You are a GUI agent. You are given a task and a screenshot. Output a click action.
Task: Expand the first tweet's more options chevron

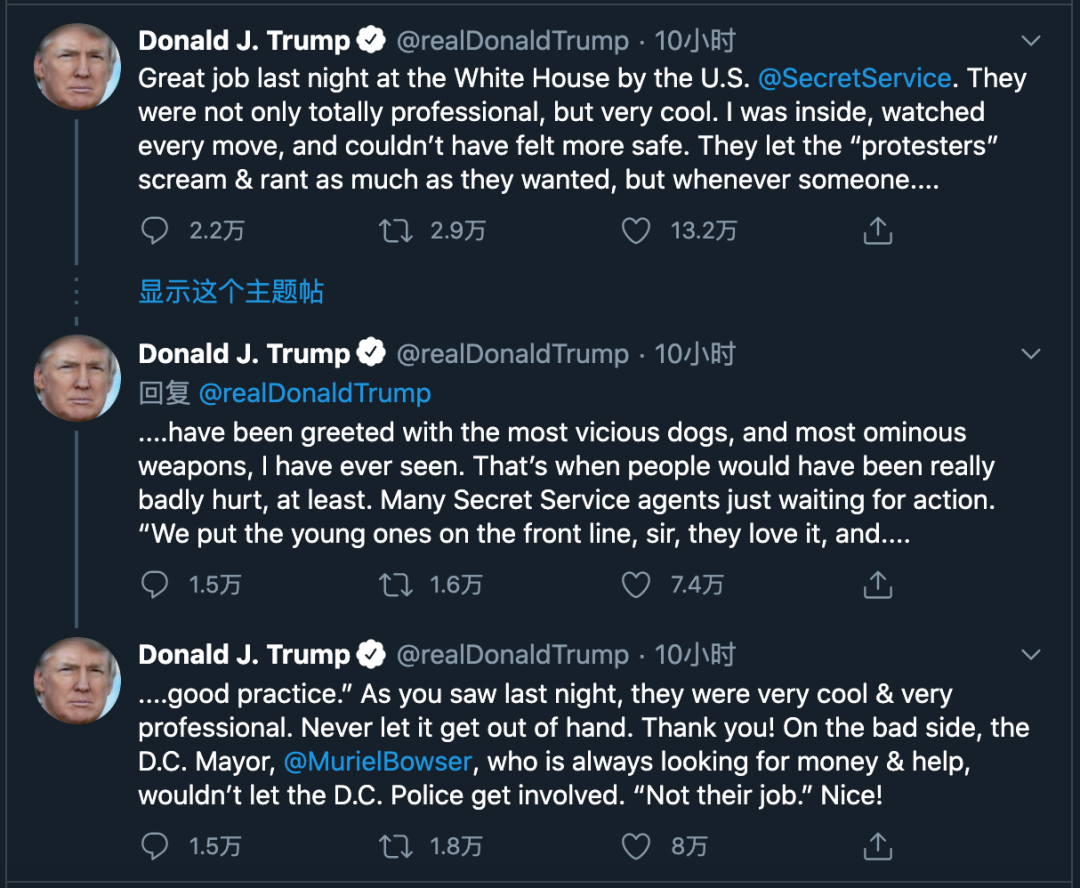pyautogui.click(x=1030, y=41)
